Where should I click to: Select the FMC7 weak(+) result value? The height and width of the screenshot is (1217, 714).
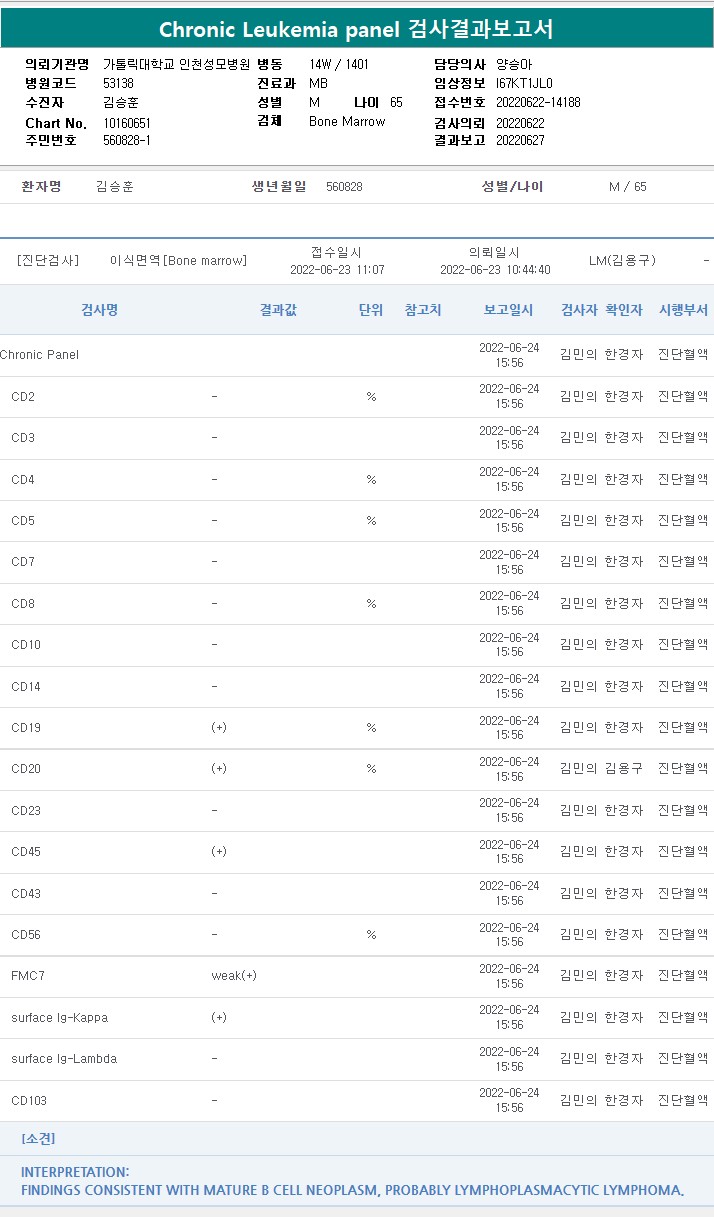pos(234,976)
